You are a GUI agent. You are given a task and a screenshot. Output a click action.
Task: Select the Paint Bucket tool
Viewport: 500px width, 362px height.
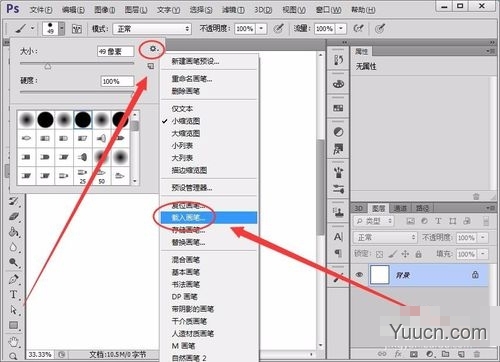point(14,231)
